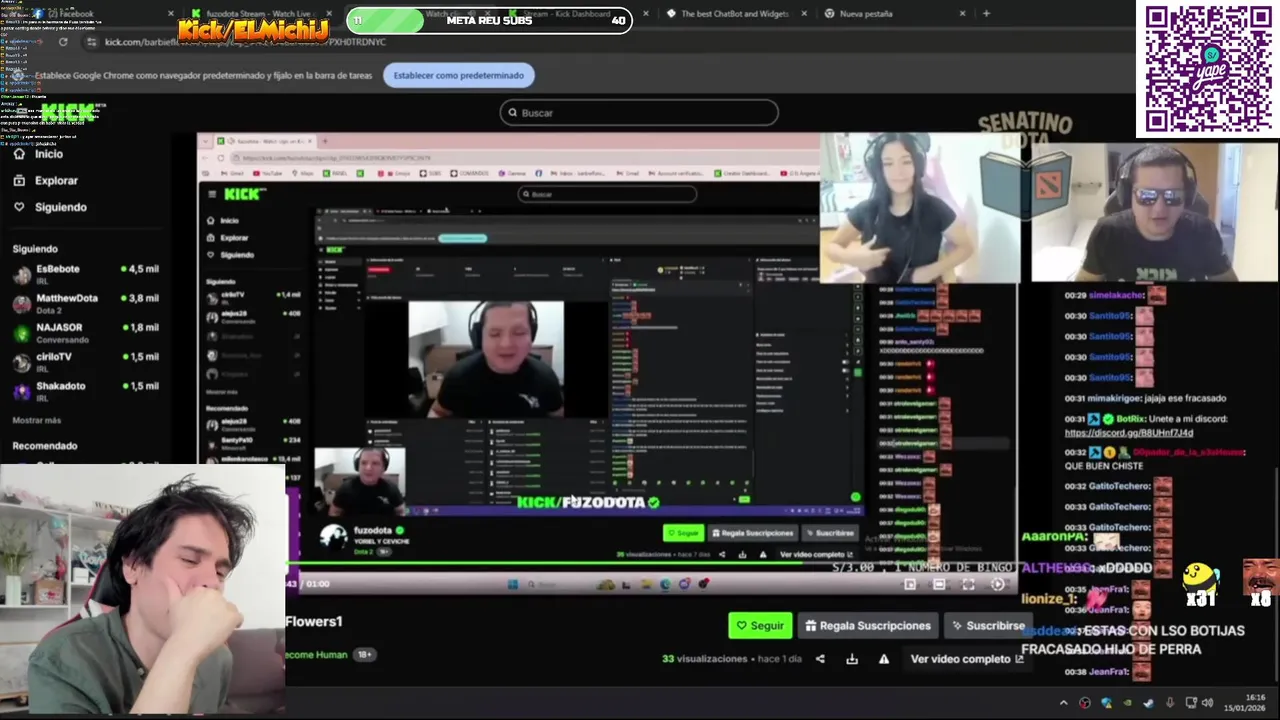The width and height of the screenshot is (1280, 720).
Task: Click MatthewDota avatar thumbnail
Action: pos(22,304)
